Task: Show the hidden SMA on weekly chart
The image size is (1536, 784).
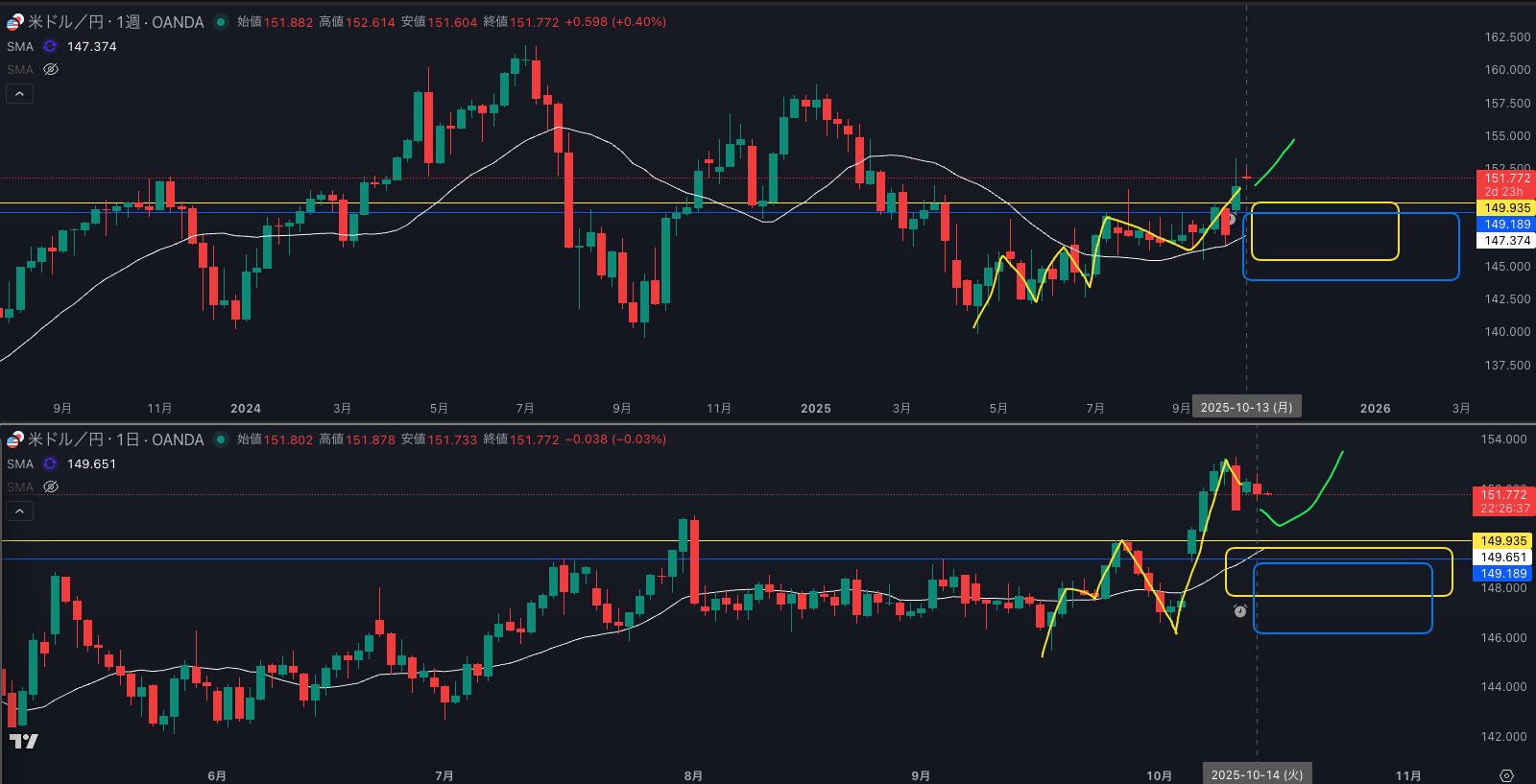Action: 51,69
